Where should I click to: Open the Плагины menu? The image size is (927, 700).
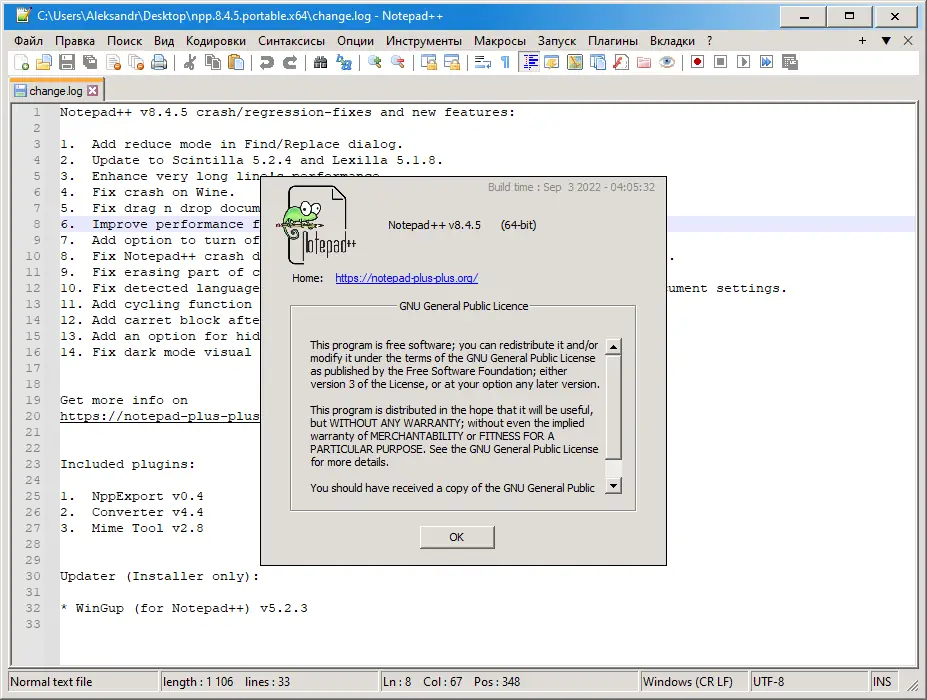[x=613, y=41]
